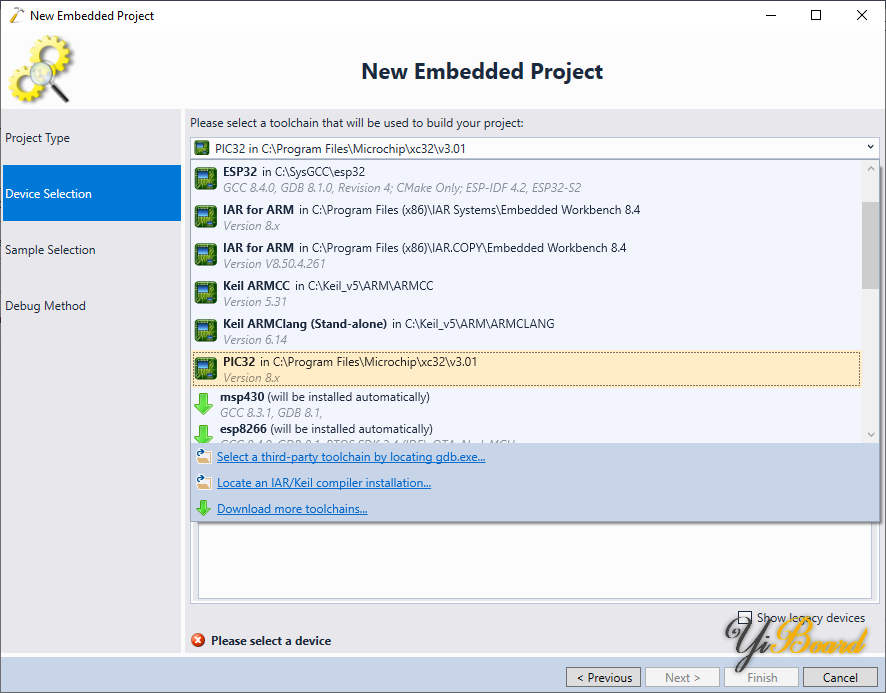Screen dimensions: 886x693
Task: Click the ESP32 toolchain board icon
Action: point(206,179)
